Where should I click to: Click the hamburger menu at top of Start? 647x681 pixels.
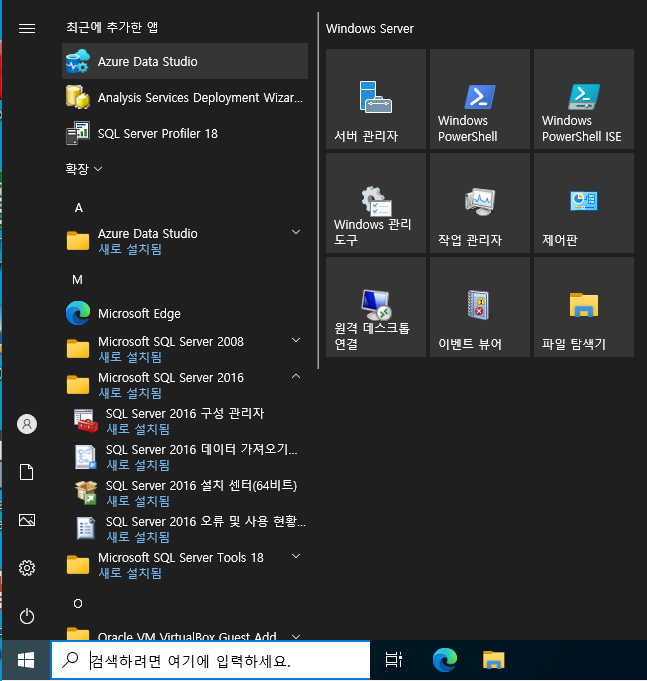(27, 29)
